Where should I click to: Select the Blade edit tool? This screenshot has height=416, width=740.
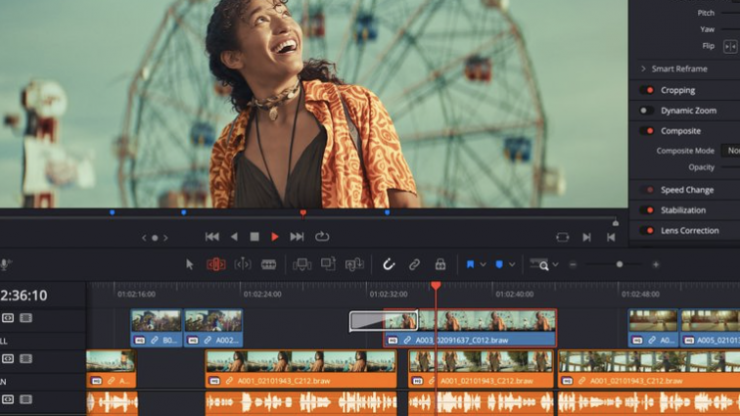coord(269,264)
